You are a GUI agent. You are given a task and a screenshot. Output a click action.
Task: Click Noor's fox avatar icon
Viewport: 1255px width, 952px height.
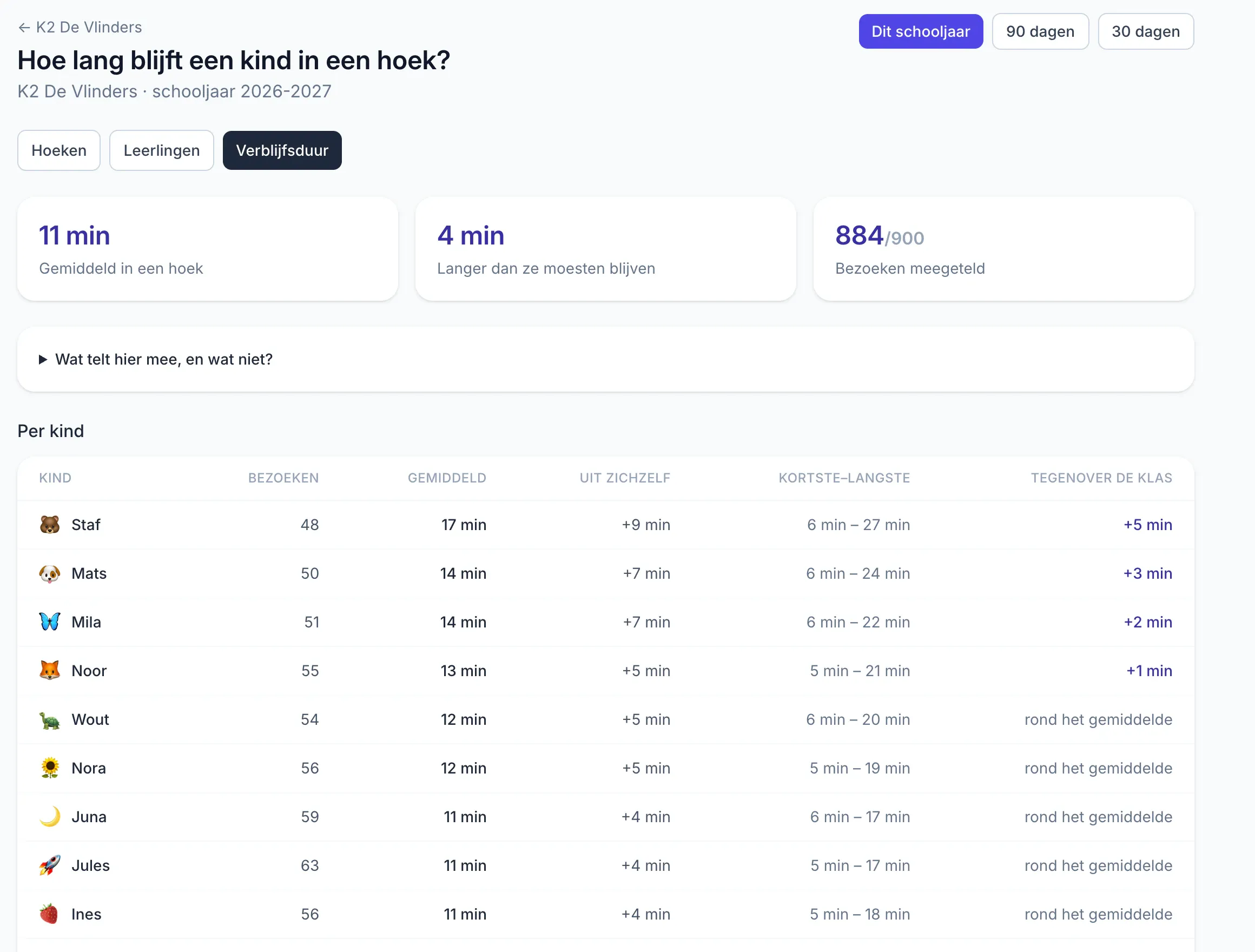(x=50, y=671)
